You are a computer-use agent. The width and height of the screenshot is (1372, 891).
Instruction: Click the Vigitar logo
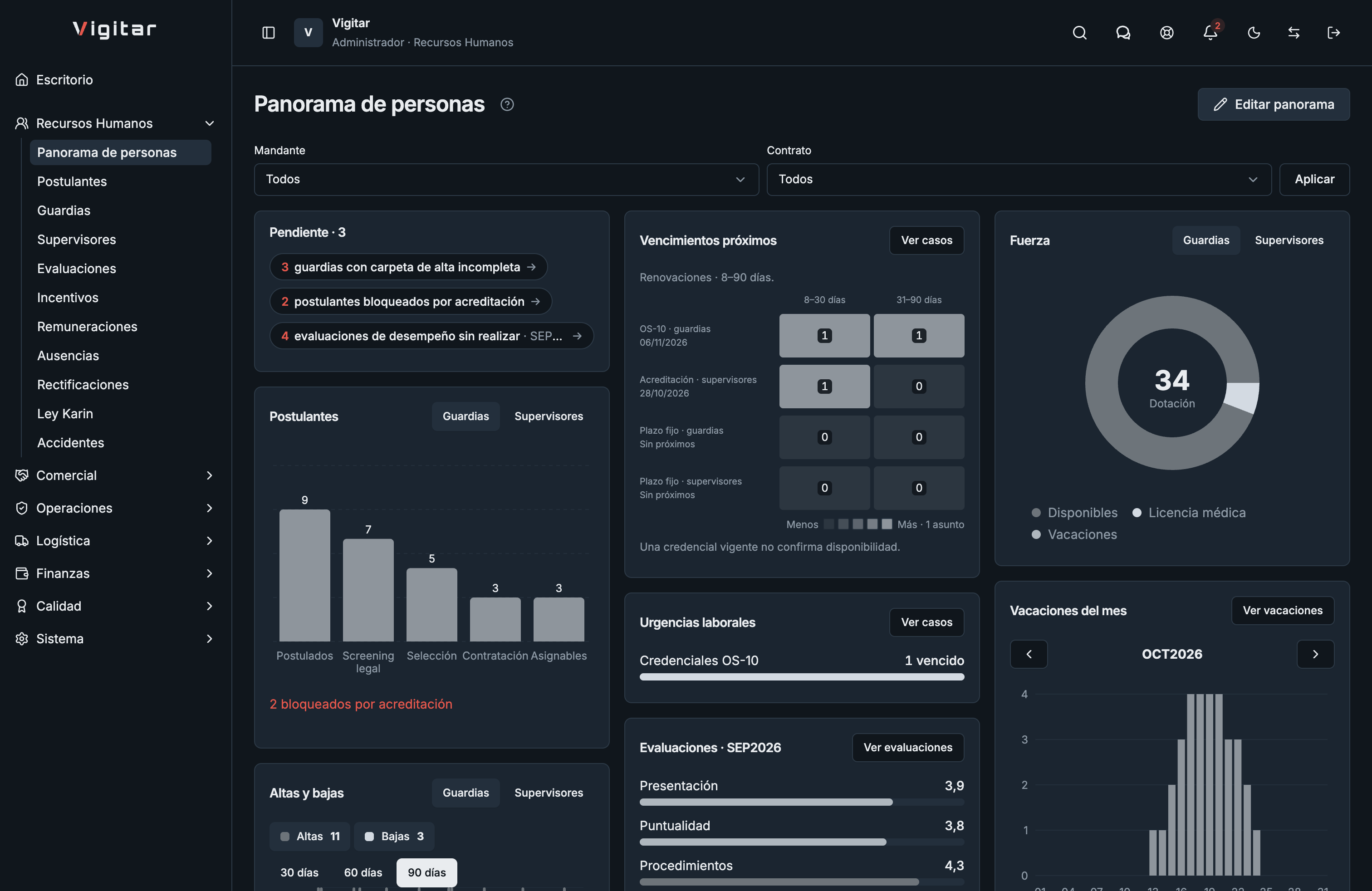pyautogui.click(x=115, y=29)
